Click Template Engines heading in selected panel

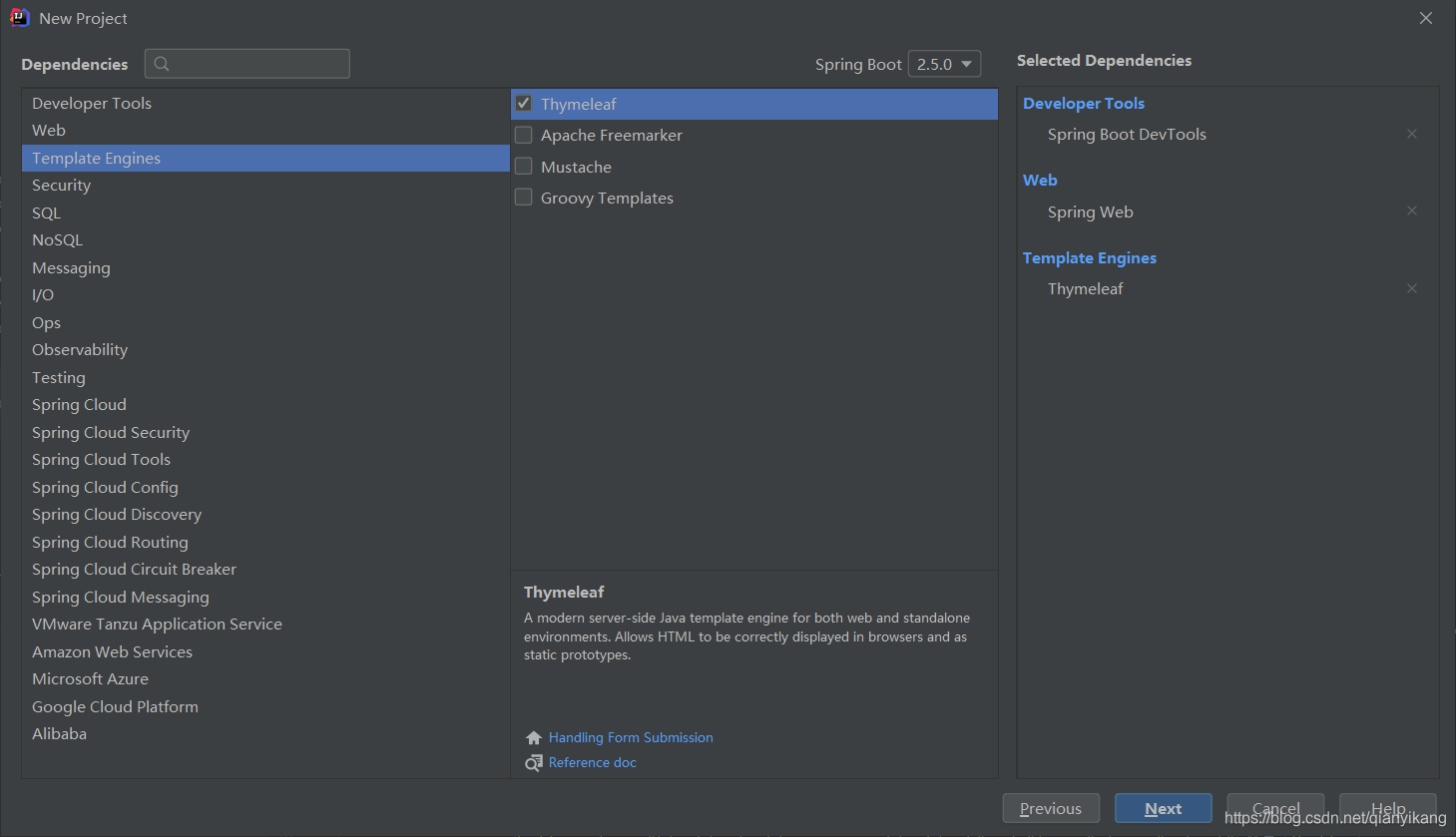[1090, 257]
